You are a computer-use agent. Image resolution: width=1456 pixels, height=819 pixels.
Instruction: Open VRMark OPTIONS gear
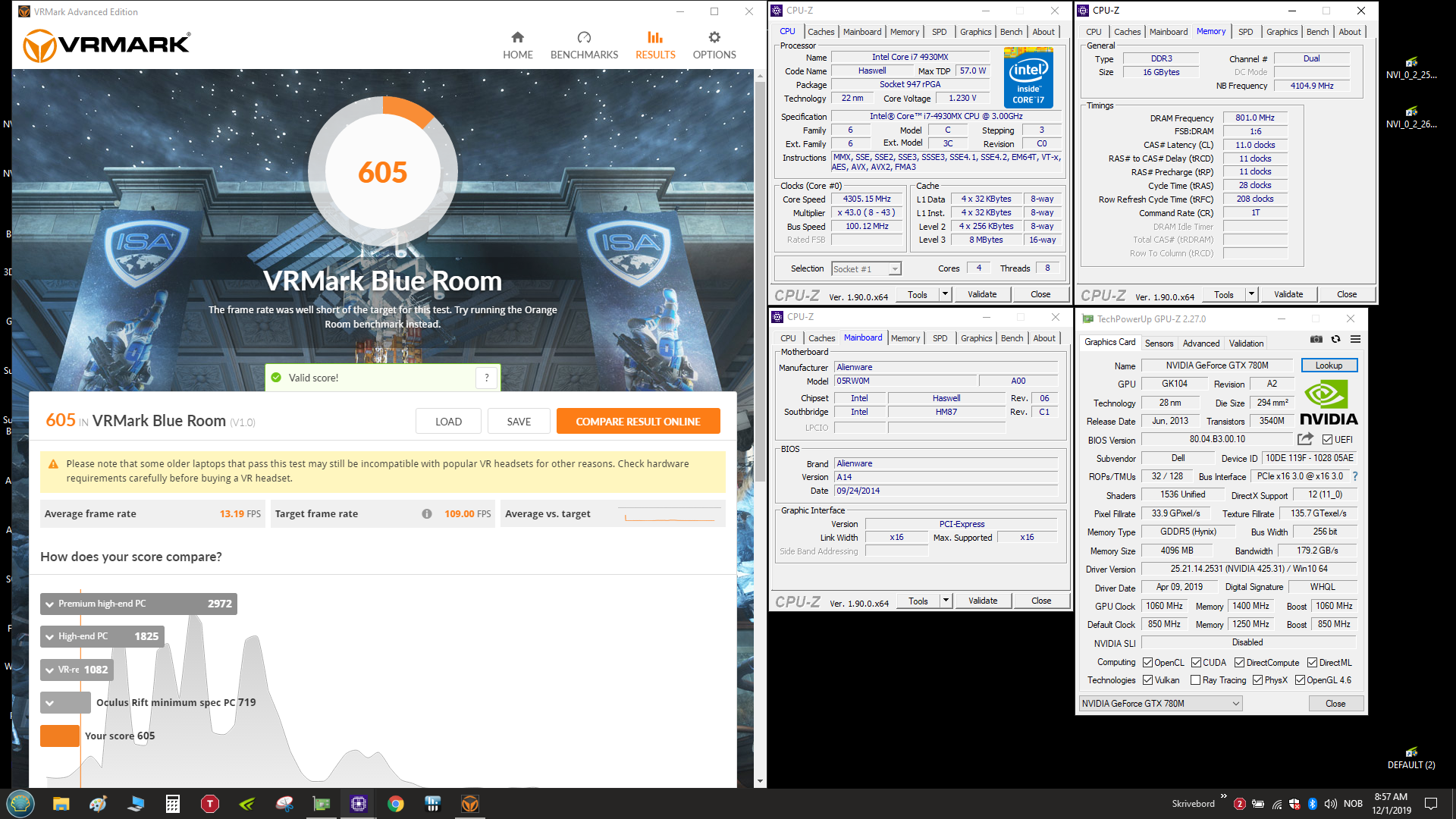[714, 45]
